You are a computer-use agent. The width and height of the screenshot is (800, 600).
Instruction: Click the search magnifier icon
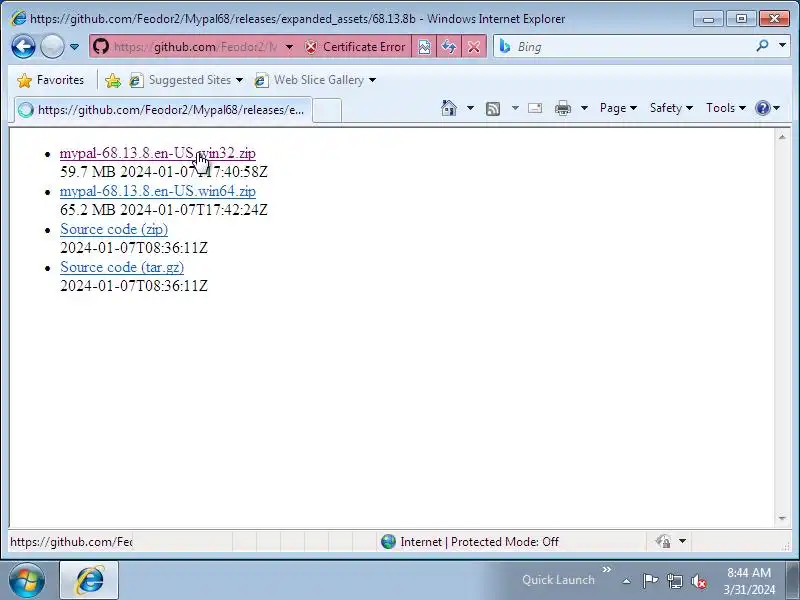762,46
